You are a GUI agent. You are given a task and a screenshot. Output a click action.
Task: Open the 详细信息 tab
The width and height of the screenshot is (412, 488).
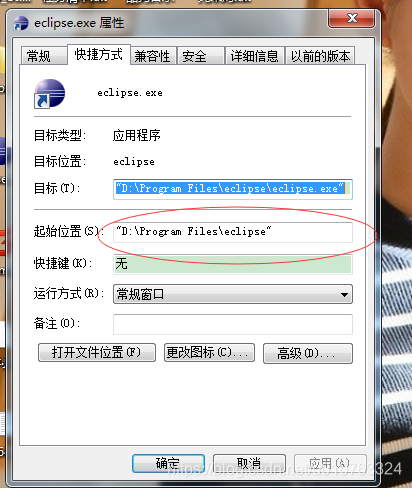point(255,56)
